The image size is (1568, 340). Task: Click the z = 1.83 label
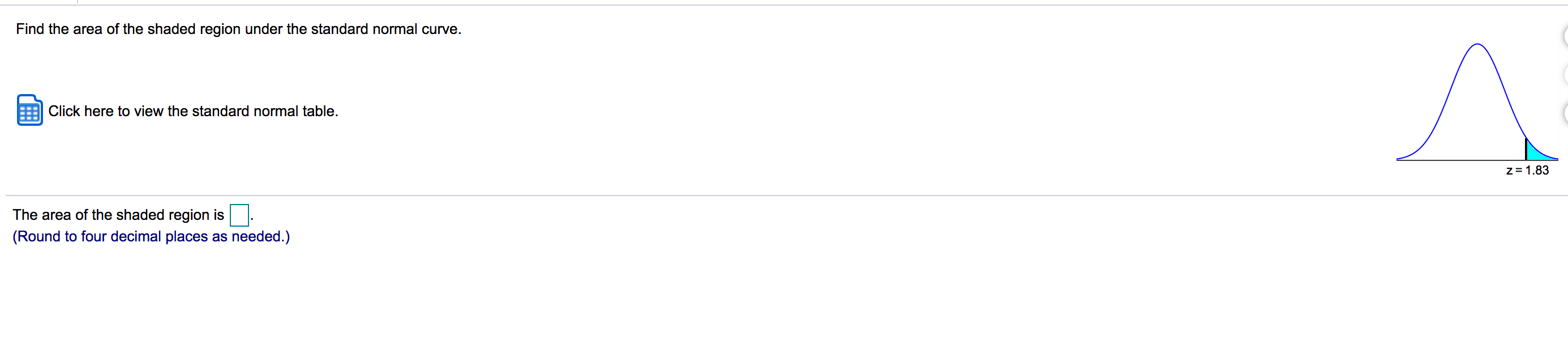coord(1527,171)
